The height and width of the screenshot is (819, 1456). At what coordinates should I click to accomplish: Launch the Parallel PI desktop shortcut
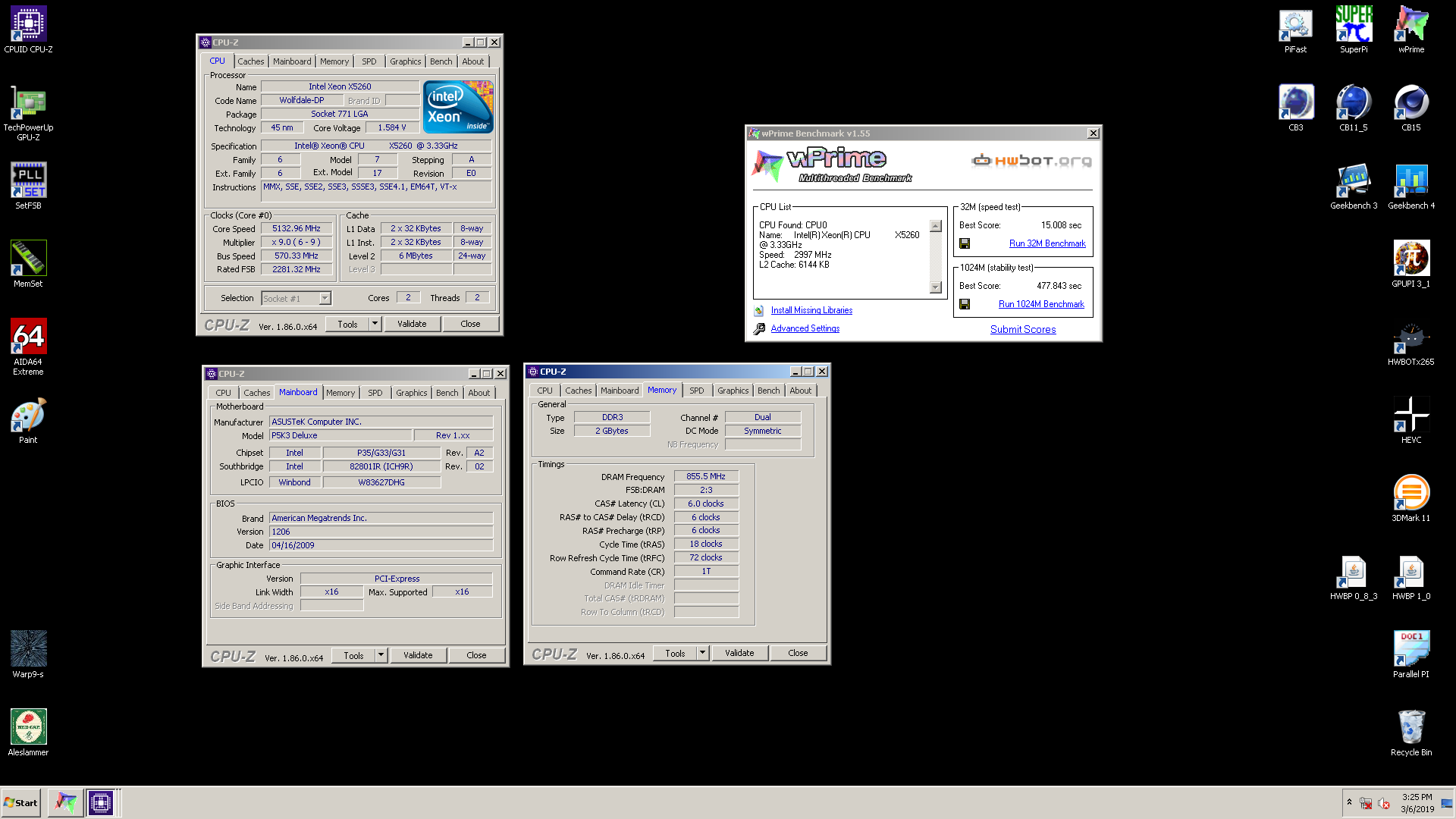coord(1411,654)
